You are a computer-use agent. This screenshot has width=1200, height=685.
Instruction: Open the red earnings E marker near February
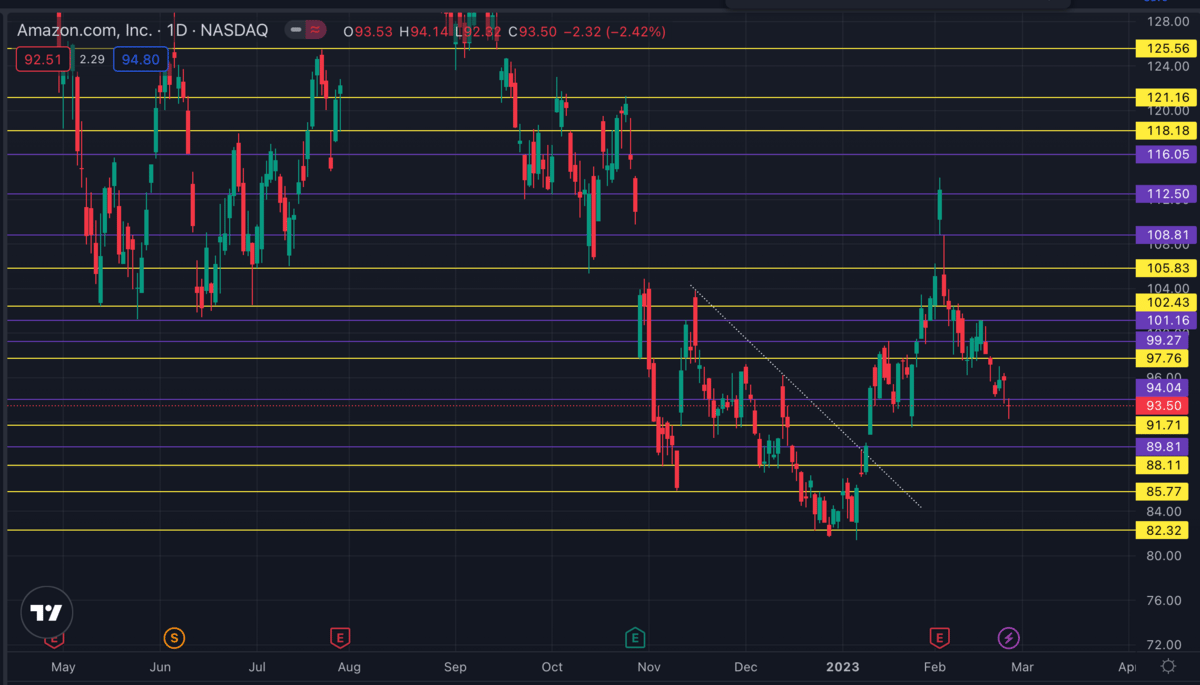click(938, 637)
